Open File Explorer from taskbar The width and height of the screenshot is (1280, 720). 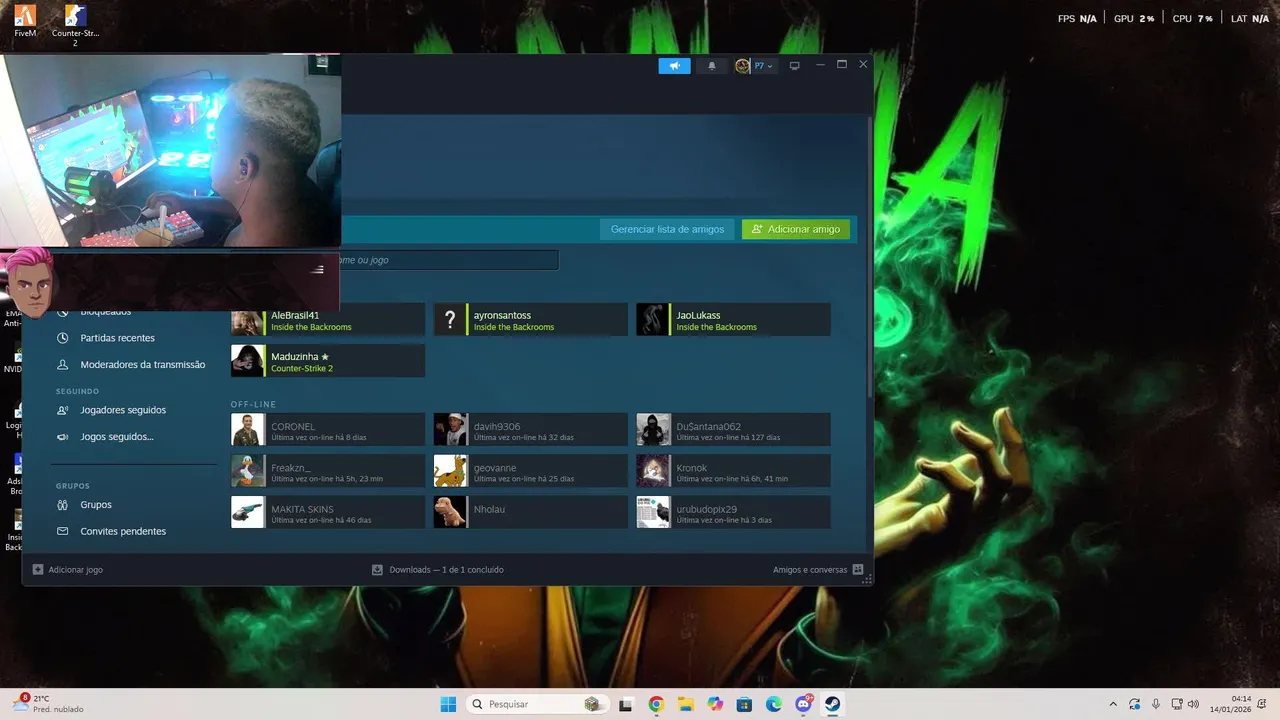pyautogui.click(x=685, y=704)
